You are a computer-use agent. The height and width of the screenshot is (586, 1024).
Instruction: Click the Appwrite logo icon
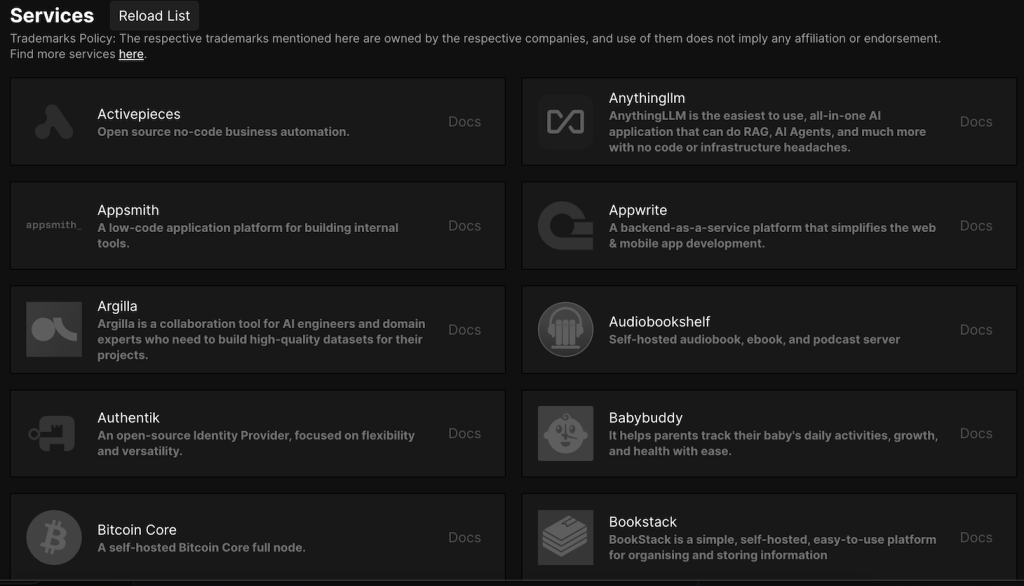click(565, 225)
